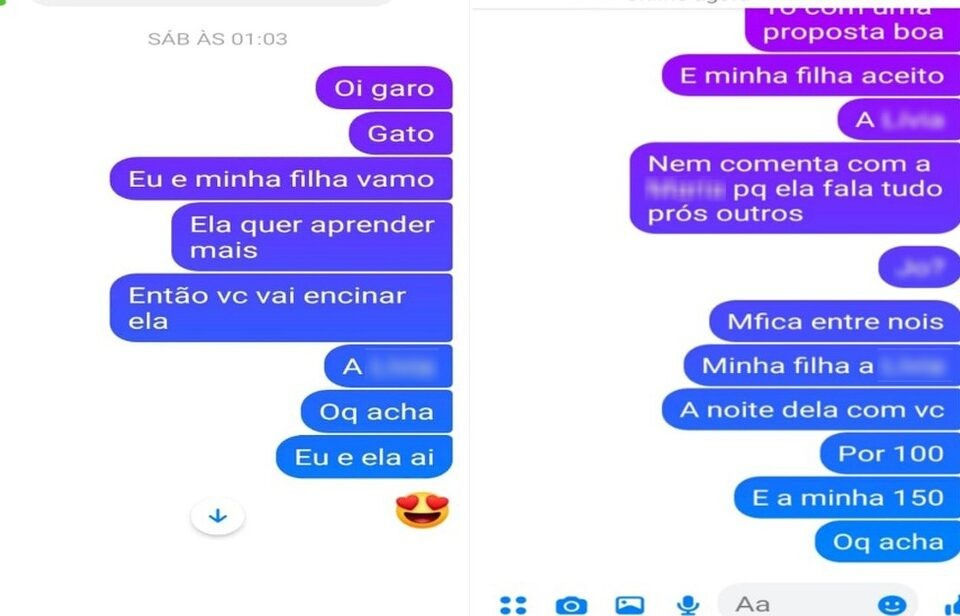960x616 pixels.
Task: Tap the SÁB ÀS 01:03 timestamp
Action: tap(217, 39)
